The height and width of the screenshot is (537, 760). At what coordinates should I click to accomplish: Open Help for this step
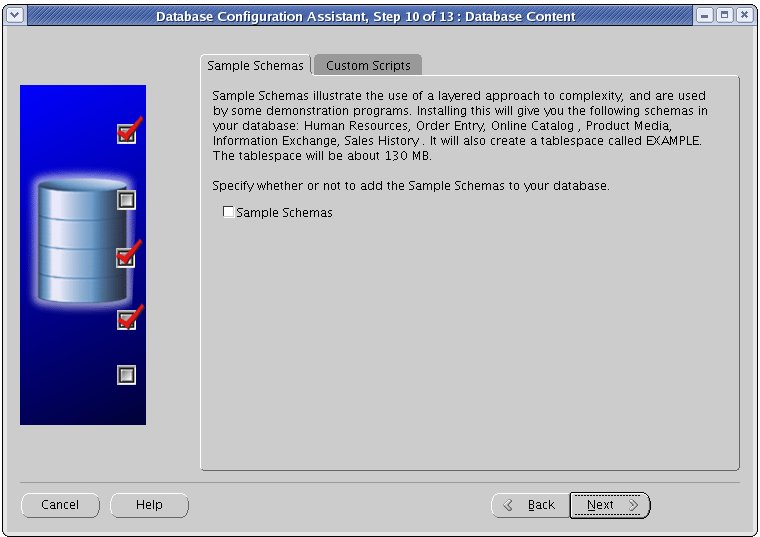coord(149,505)
